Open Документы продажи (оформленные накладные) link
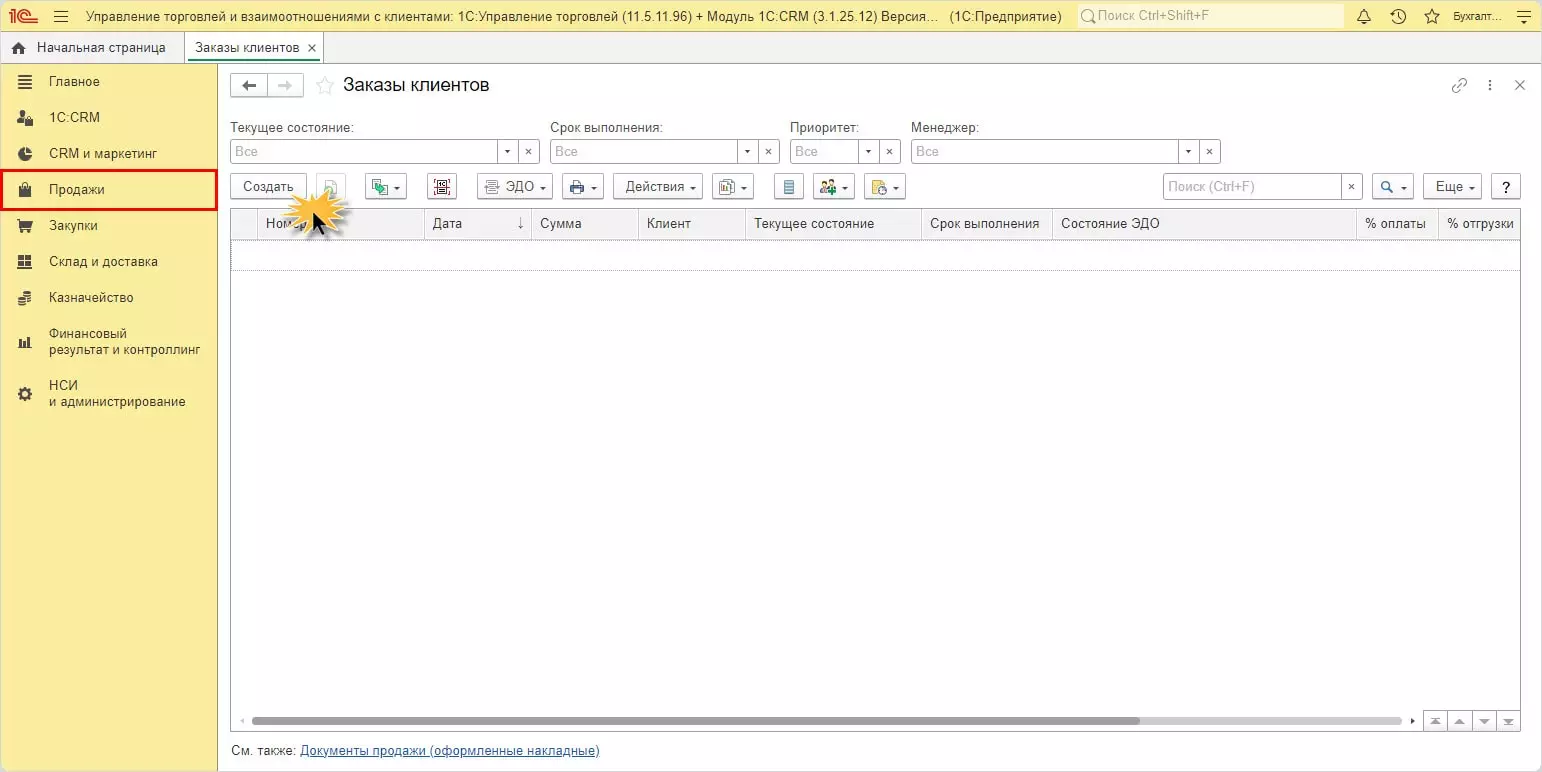The height and width of the screenshot is (772, 1542). [x=449, y=750]
